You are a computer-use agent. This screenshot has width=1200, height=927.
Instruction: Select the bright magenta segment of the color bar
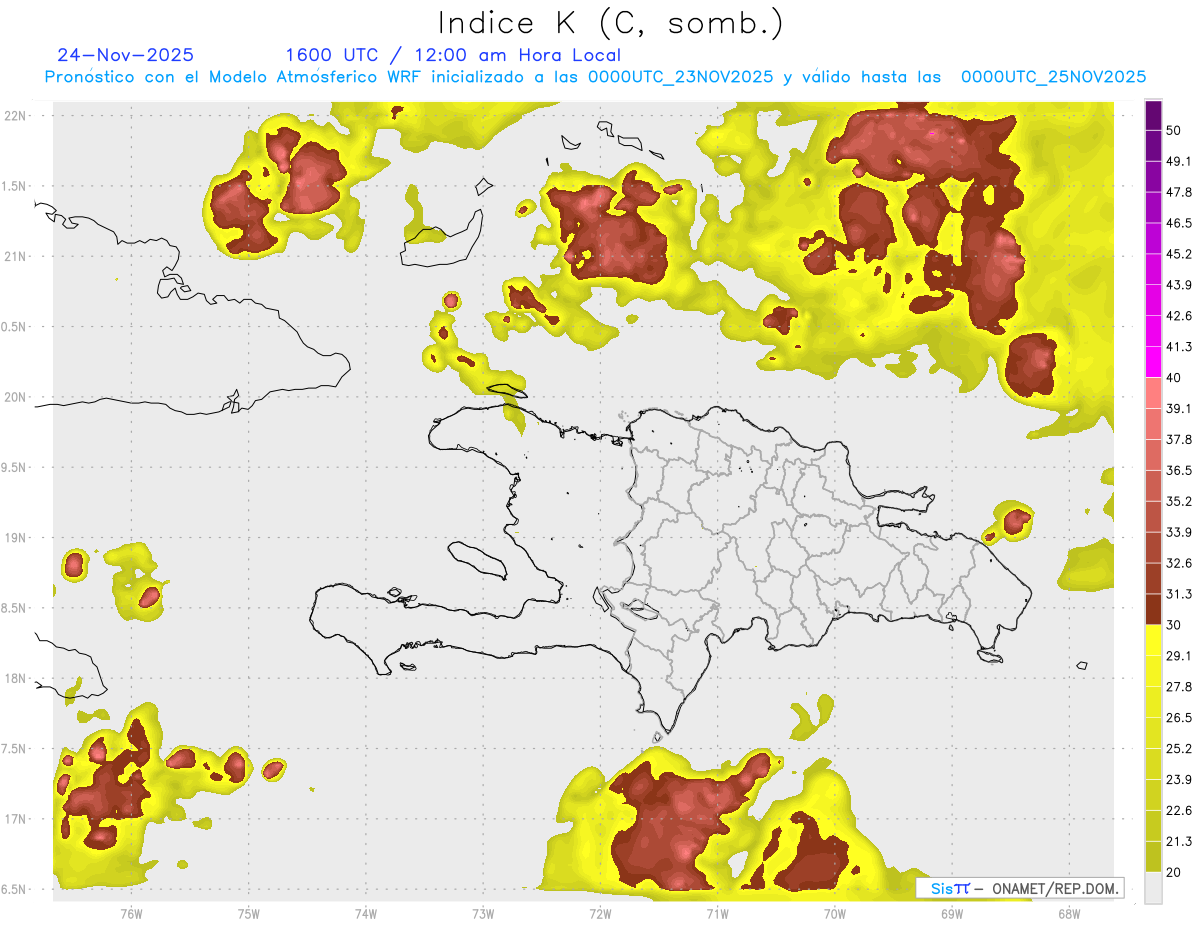tap(1153, 362)
